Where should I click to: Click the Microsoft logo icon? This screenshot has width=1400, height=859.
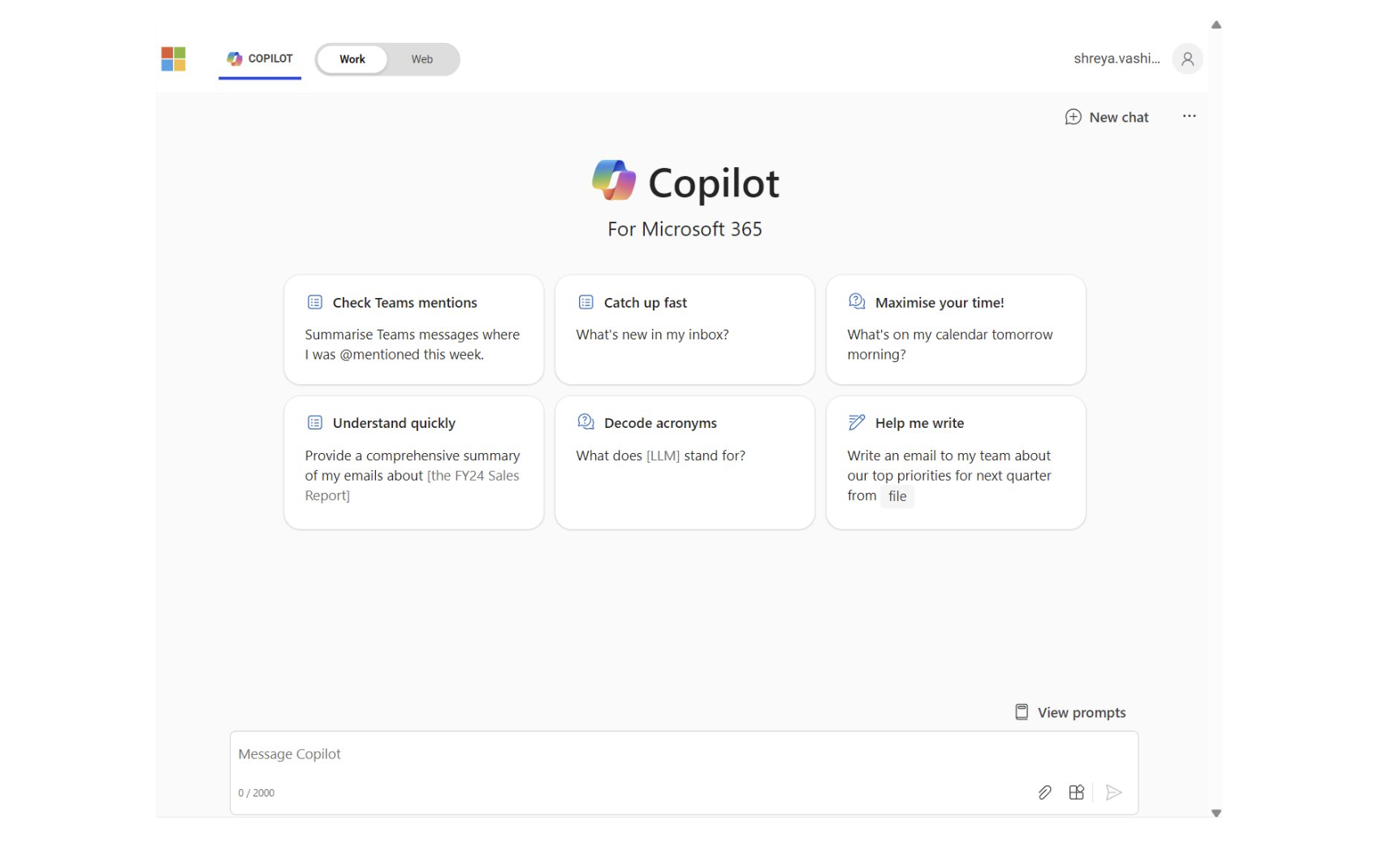(173, 58)
